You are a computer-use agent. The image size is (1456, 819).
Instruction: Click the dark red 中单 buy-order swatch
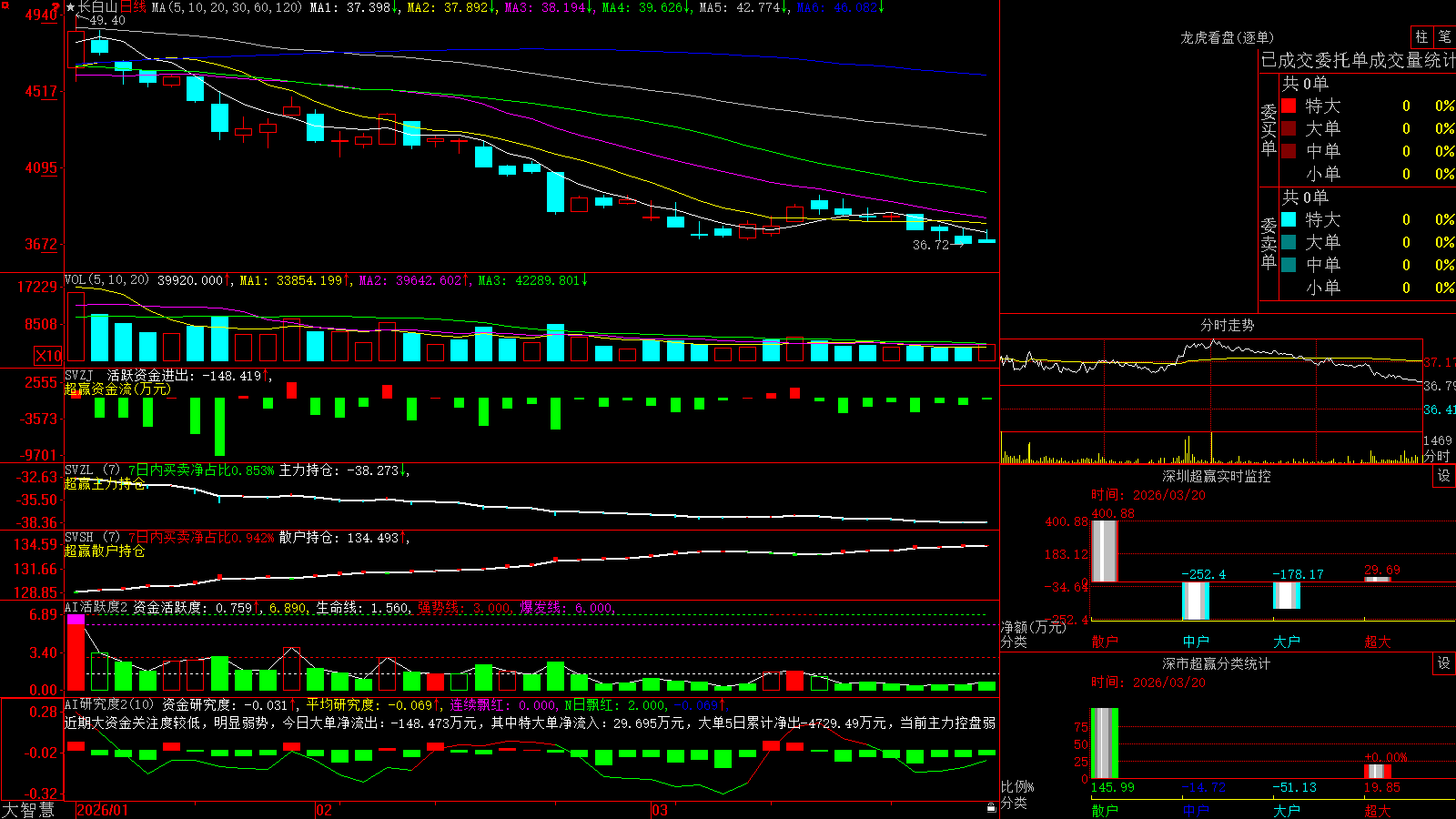1289,151
